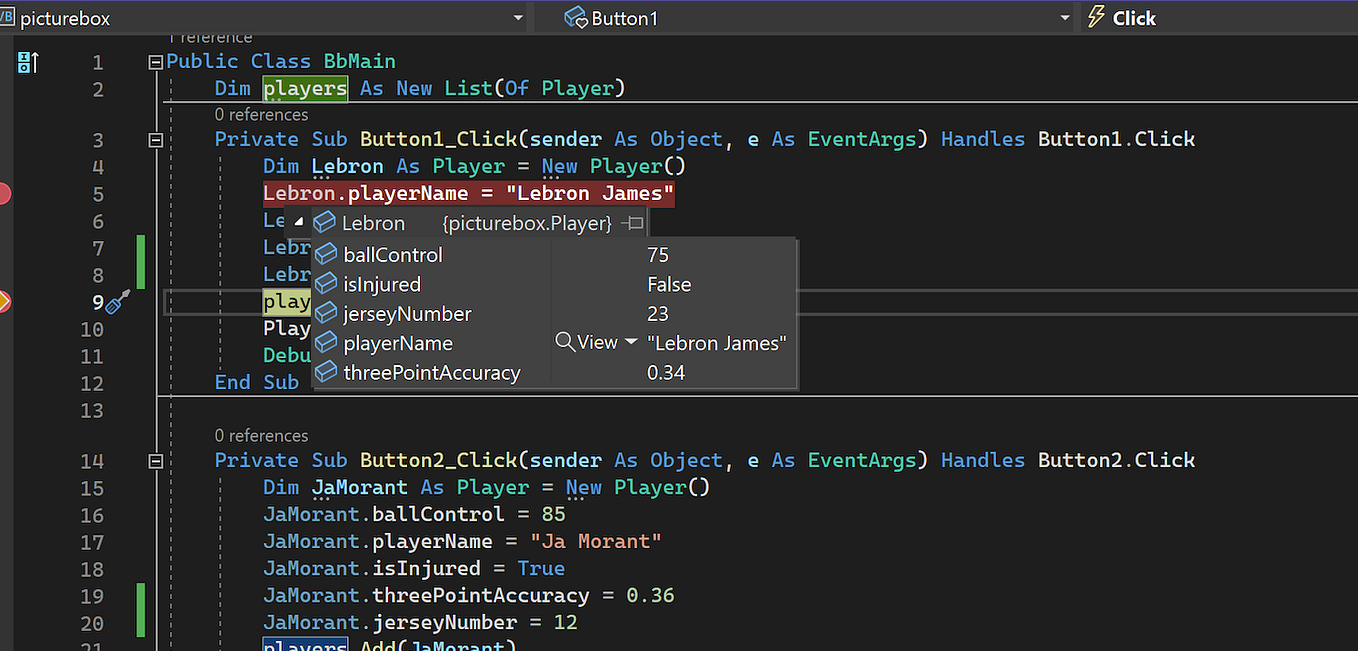This screenshot has height=651, width=1358.
Task: Click the Button1 class icon in the navigation bar
Action: click(x=576, y=17)
